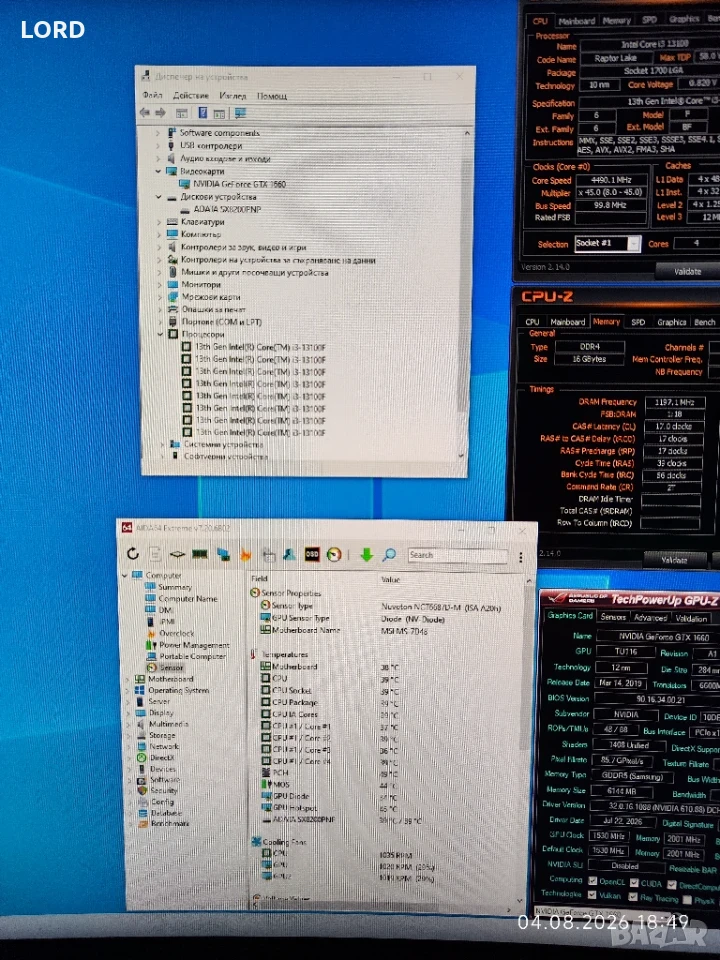
Task: Select the DirectX item in AIDA64 tree
Action: pos(155,757)
